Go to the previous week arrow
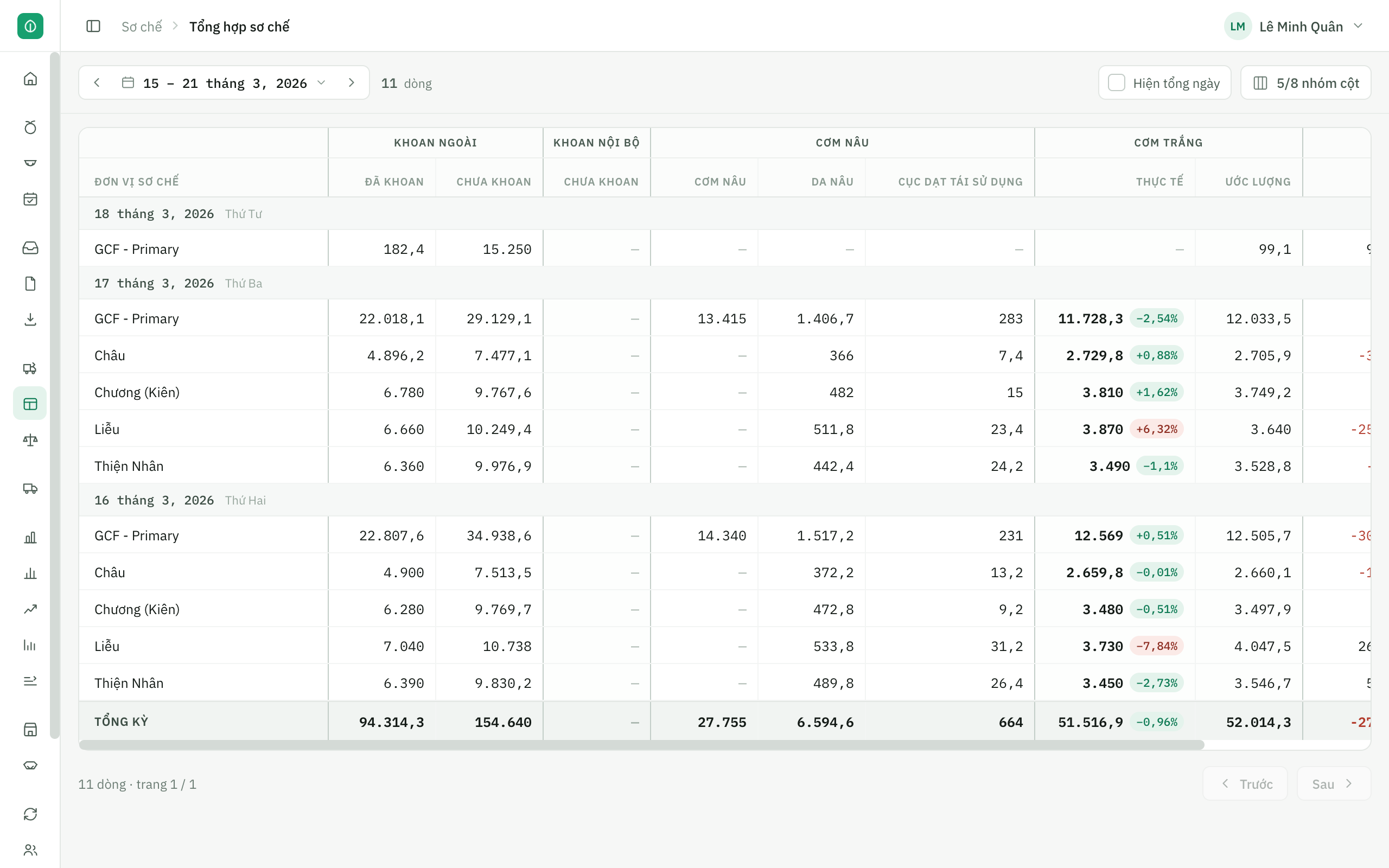 coord(97,83)
